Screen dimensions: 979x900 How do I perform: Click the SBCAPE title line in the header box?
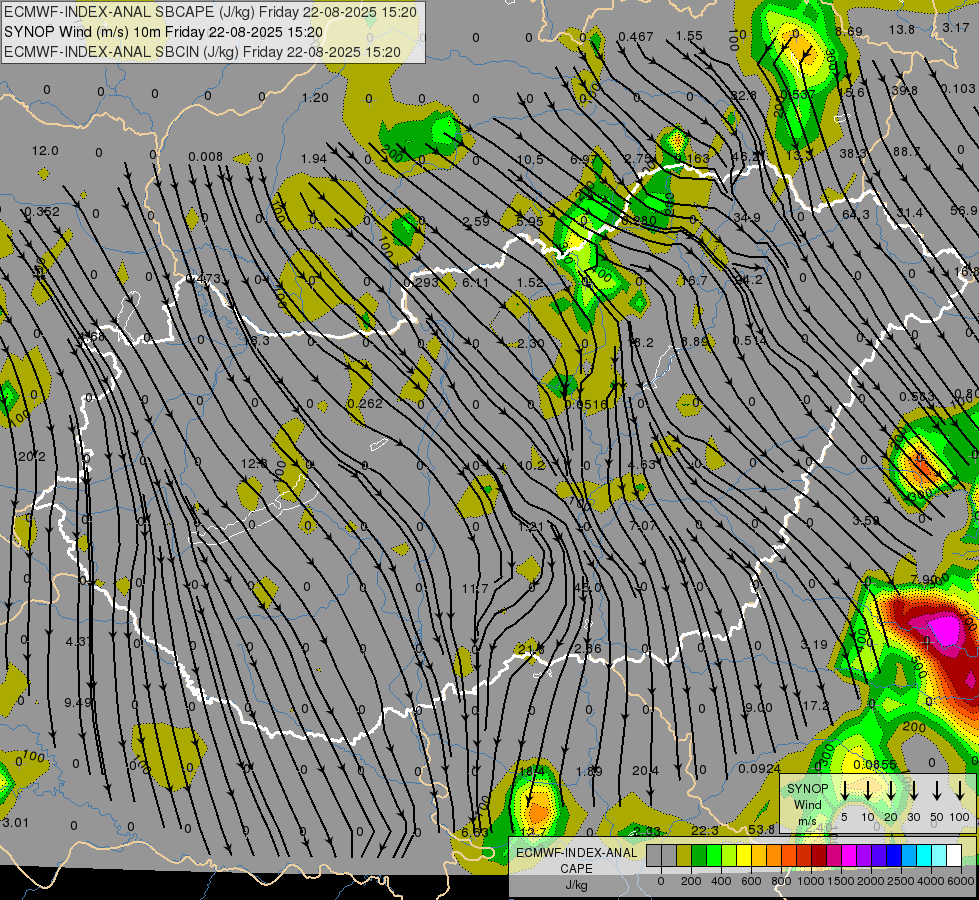pyautogui.click(x=210, y=12)
